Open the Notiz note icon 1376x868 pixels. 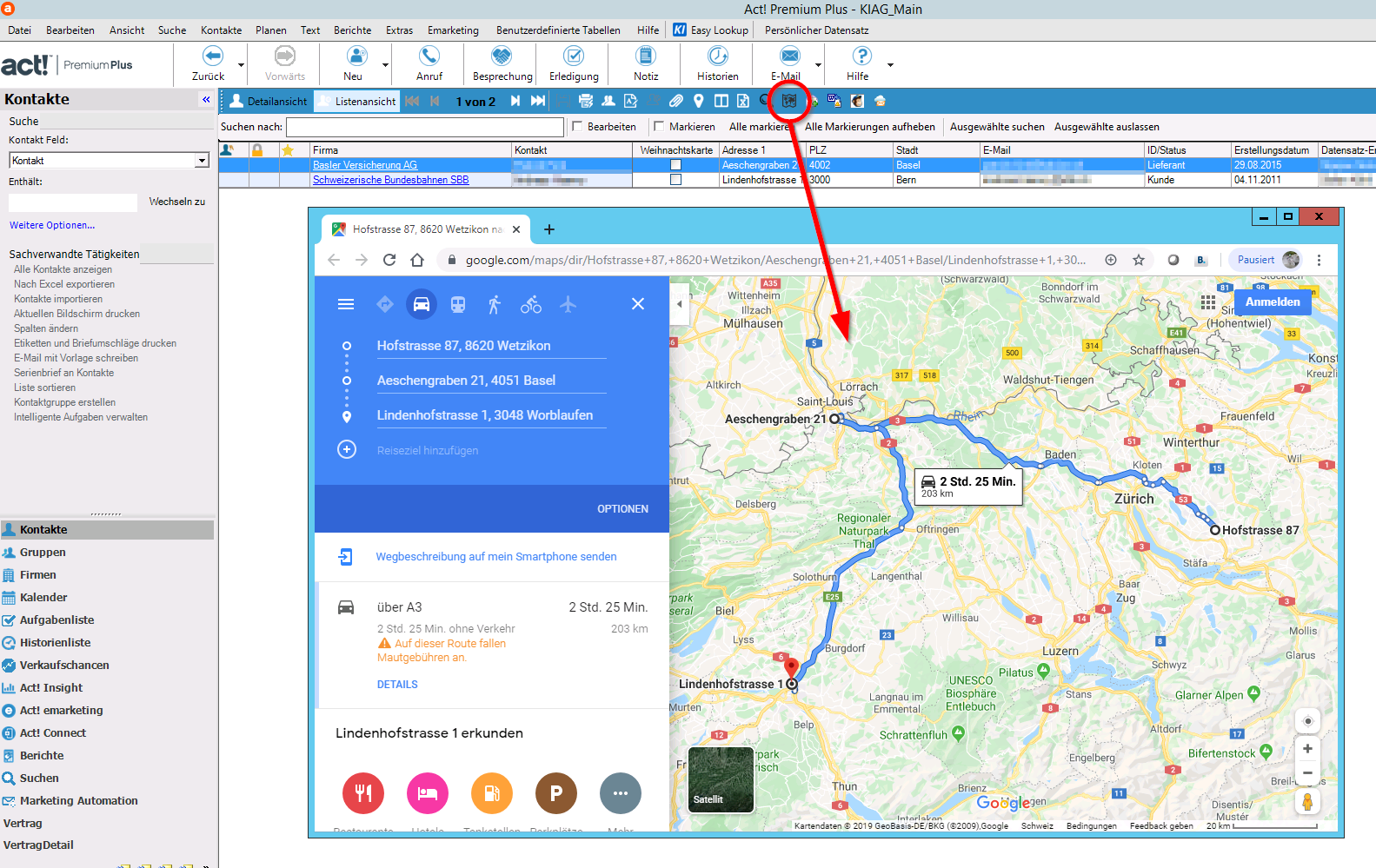tap(646, 56)
